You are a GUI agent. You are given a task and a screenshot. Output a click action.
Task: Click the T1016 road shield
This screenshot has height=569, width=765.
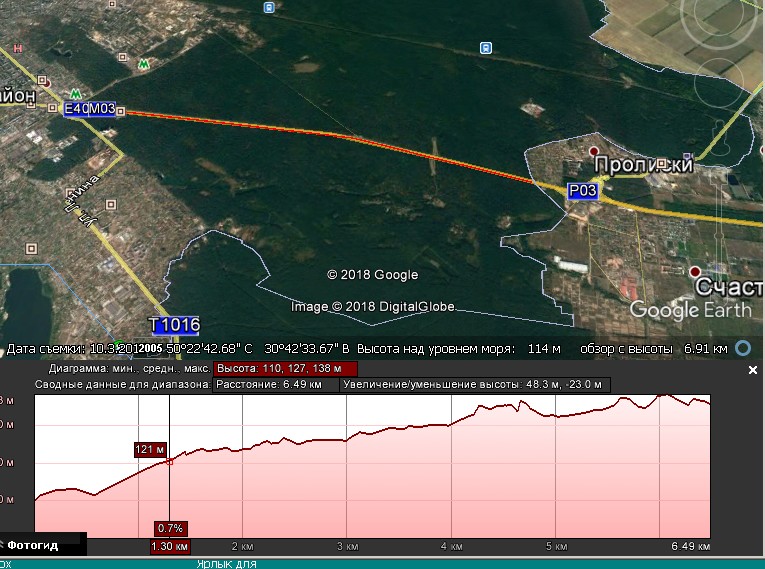(174, 325)
